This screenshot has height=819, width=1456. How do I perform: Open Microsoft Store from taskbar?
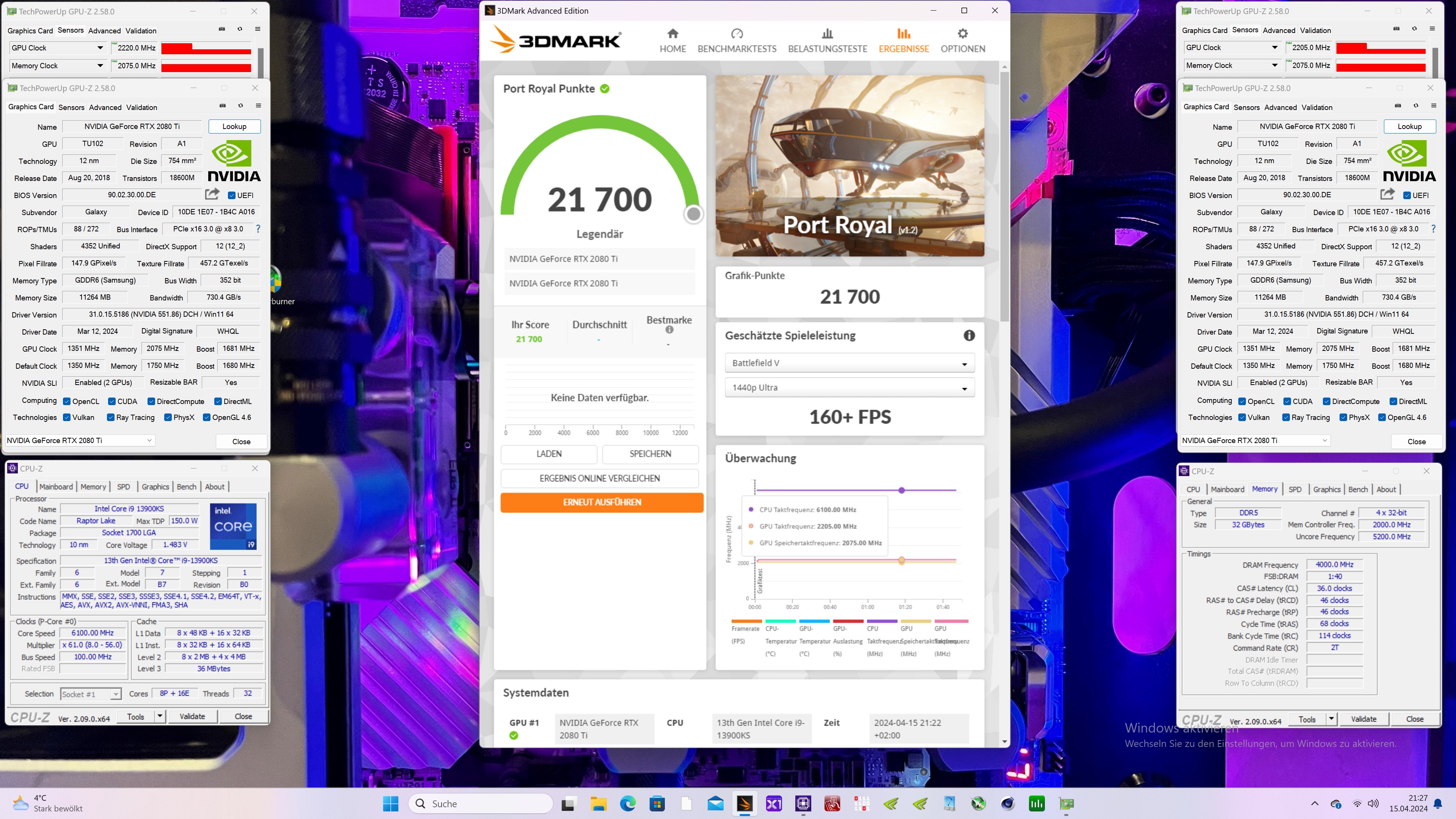tap(657, 804)
